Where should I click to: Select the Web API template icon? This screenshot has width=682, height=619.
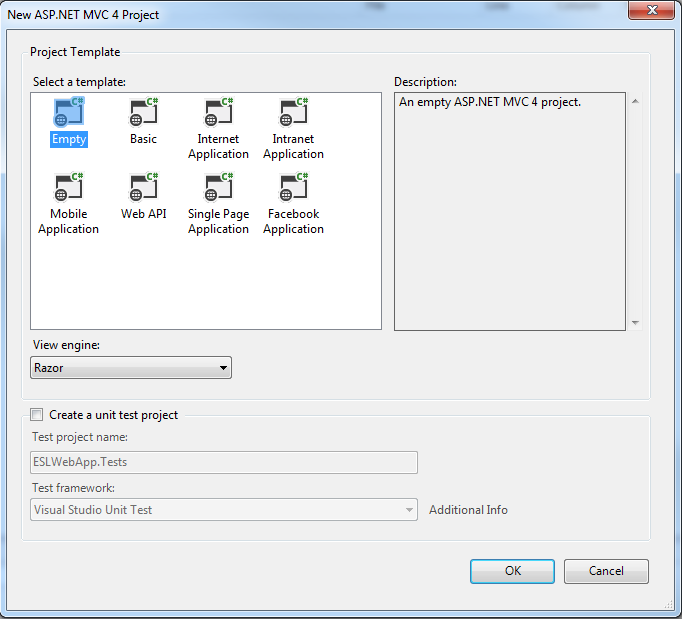coord(144,187)
